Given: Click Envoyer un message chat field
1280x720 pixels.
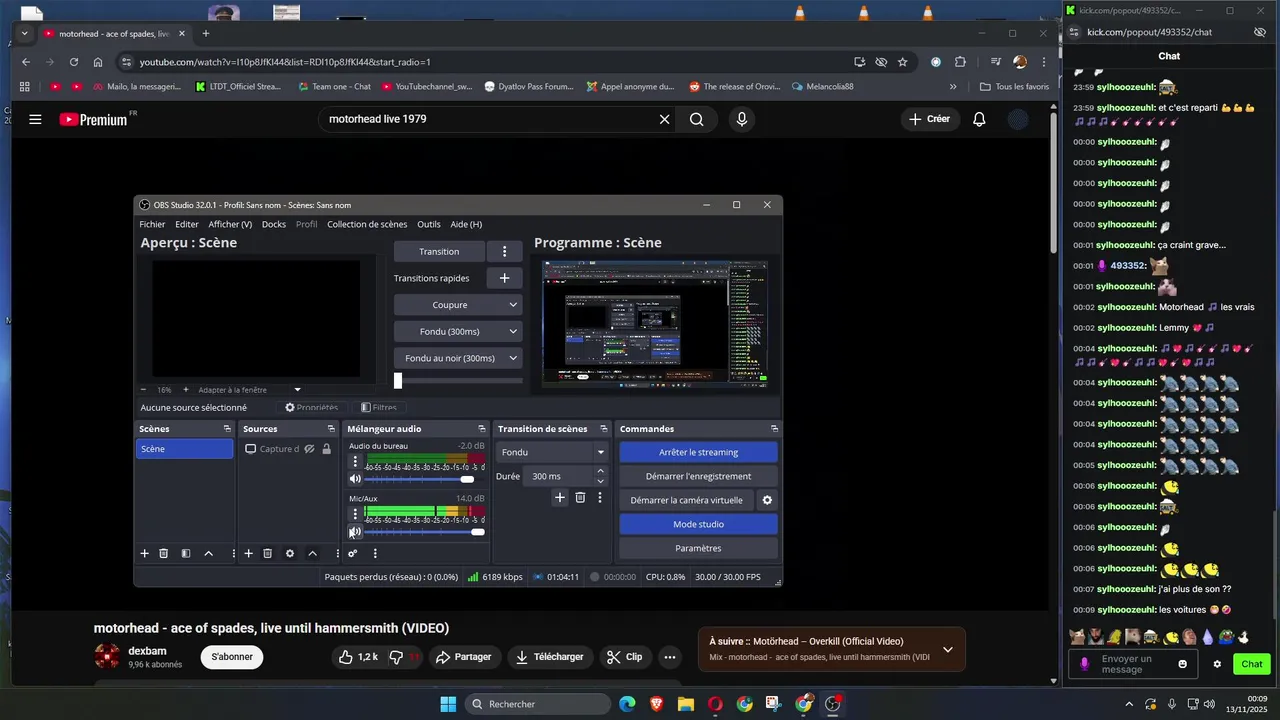Looking at the screenshot, I should (x=1134, y=664).
